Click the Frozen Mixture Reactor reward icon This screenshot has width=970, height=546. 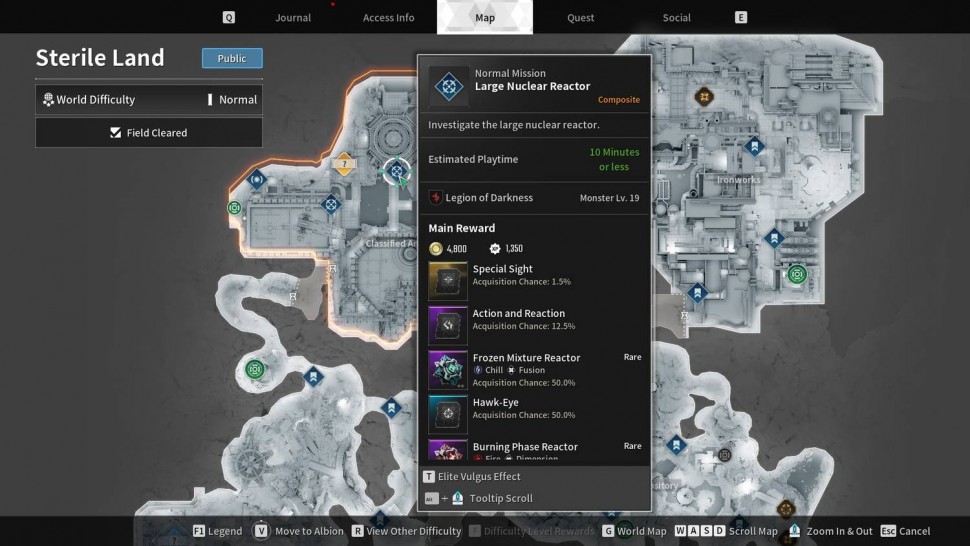448,369
